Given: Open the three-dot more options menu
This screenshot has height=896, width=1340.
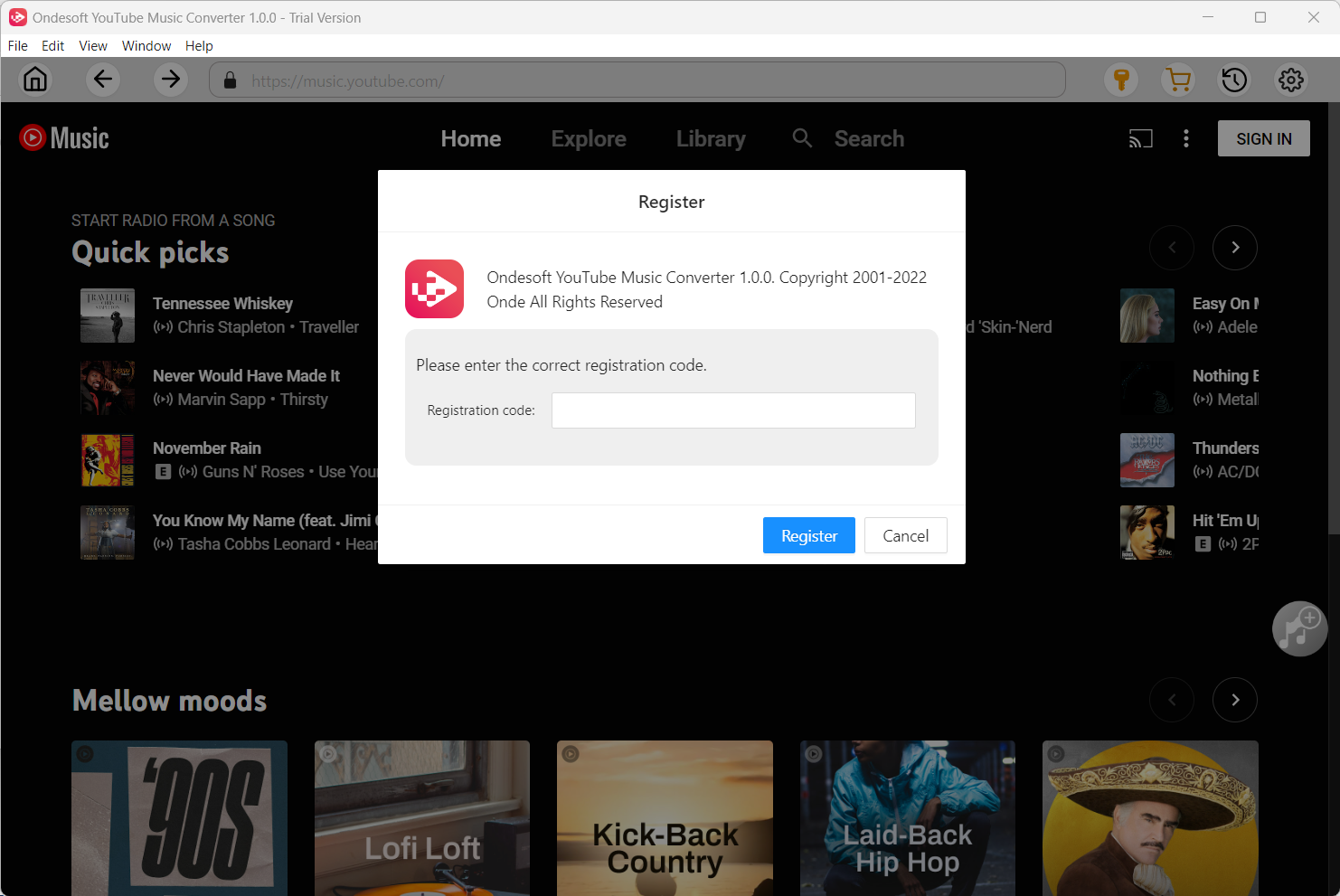Looking at the screenshot, I should coord(1186,138).
